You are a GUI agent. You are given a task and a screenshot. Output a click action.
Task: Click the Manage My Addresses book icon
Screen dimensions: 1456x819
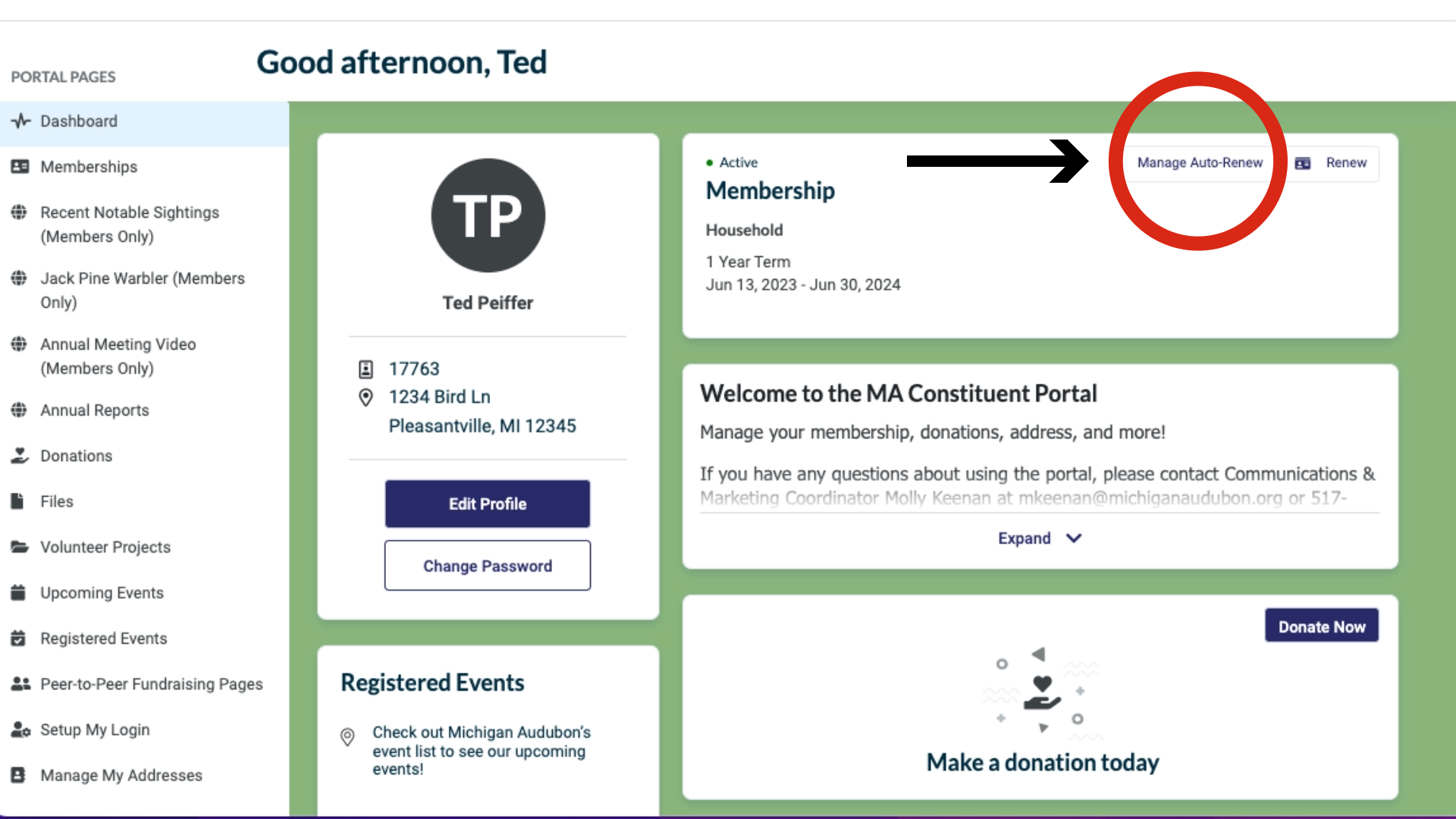[18, 774]
